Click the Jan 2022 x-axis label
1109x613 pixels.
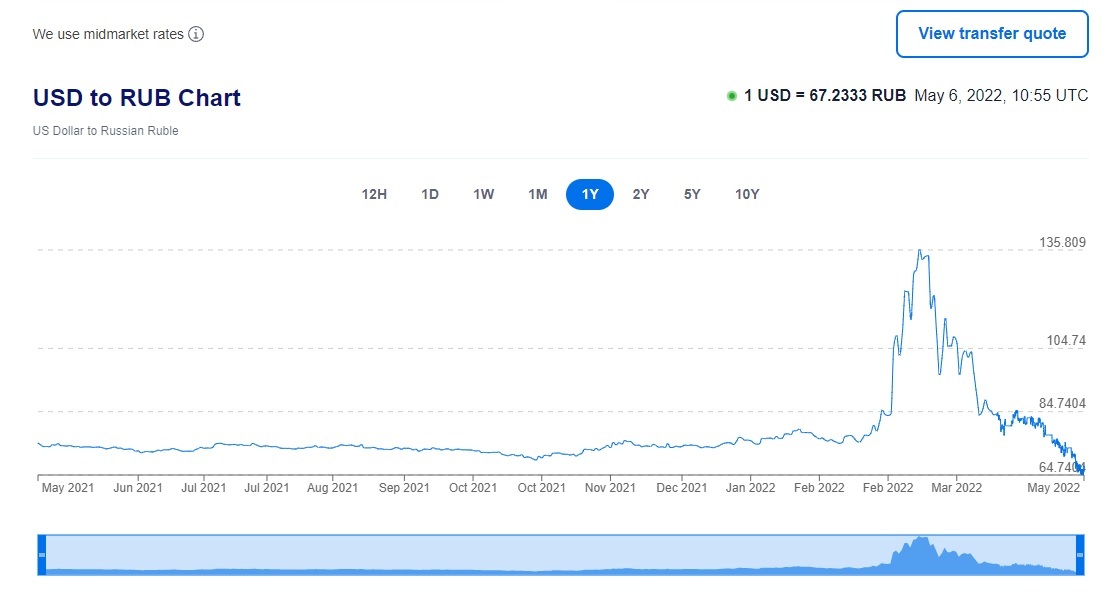(750, 488)
